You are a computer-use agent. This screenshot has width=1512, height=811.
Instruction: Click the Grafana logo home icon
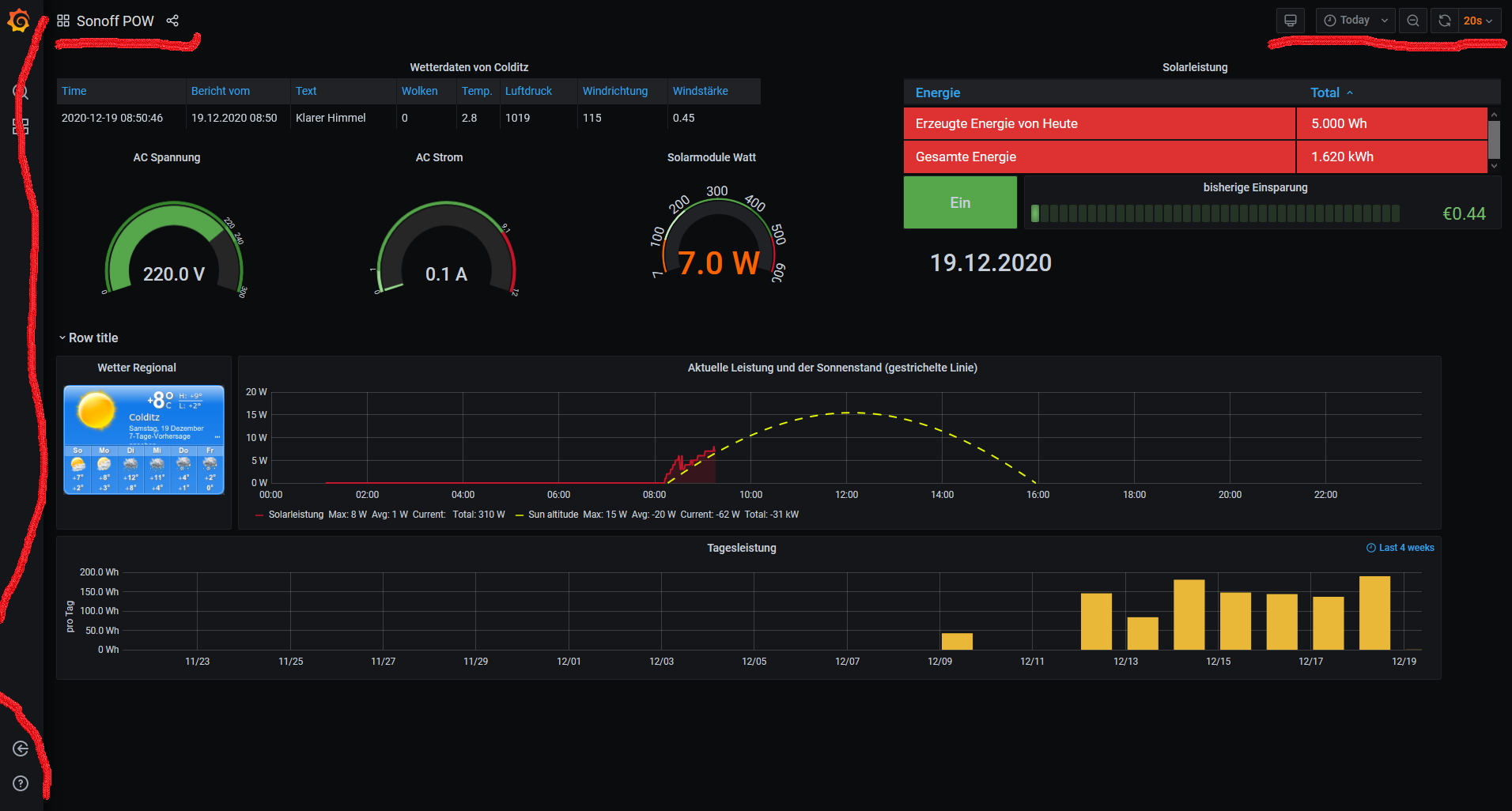point(19,21)
